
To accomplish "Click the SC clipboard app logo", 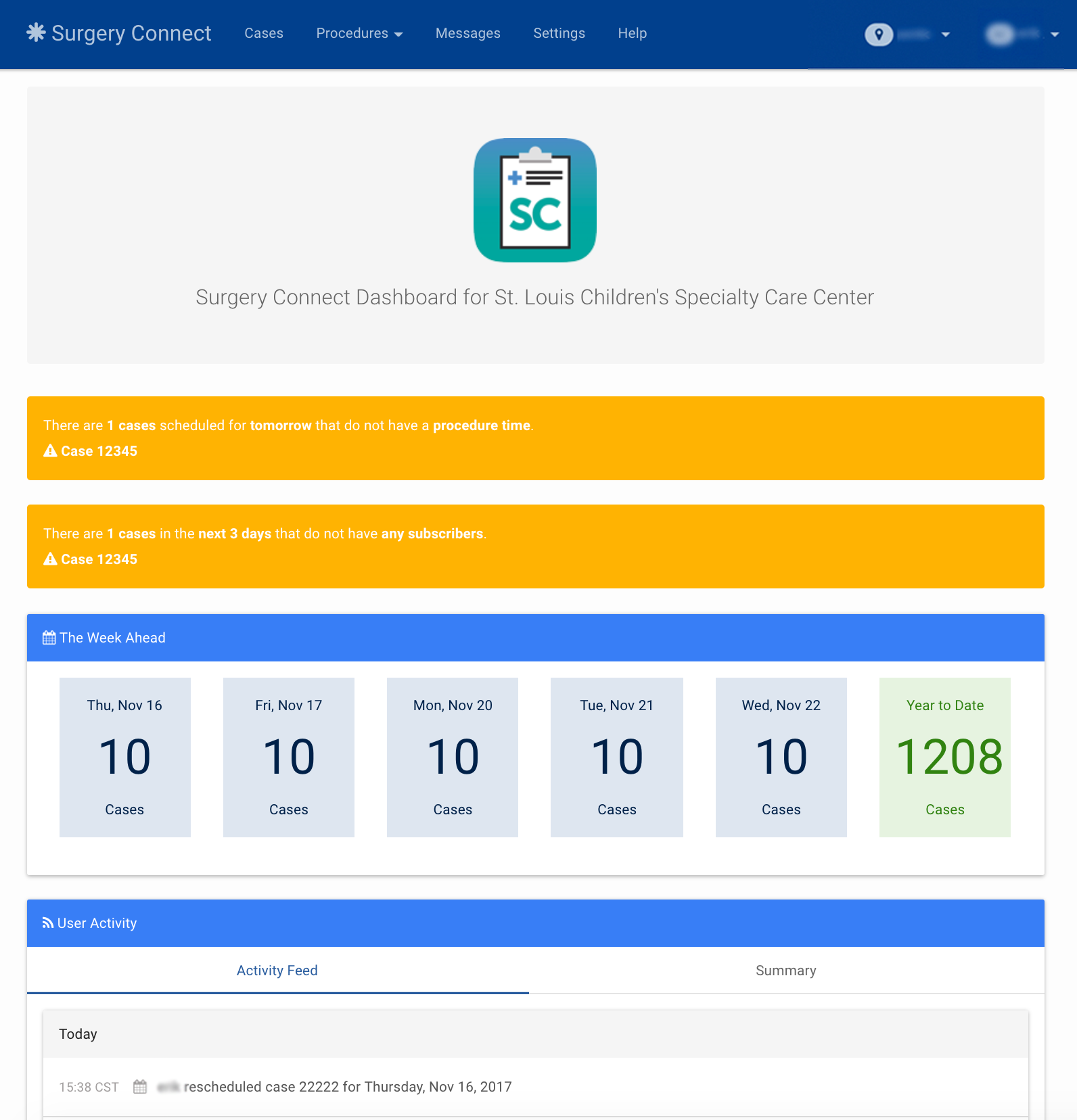I will coord(535,200).
